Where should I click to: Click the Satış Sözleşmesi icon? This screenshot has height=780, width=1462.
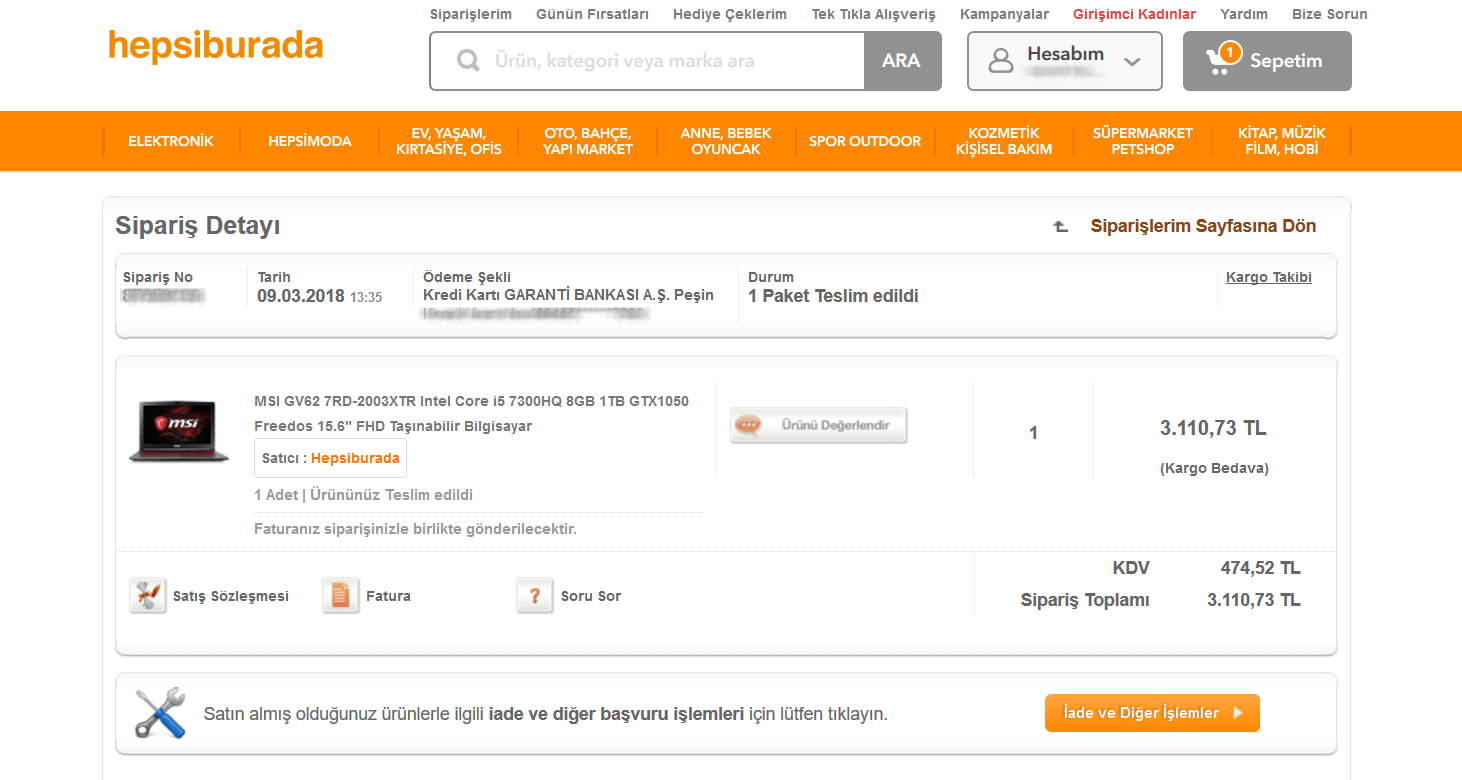(x=148, y=596)
